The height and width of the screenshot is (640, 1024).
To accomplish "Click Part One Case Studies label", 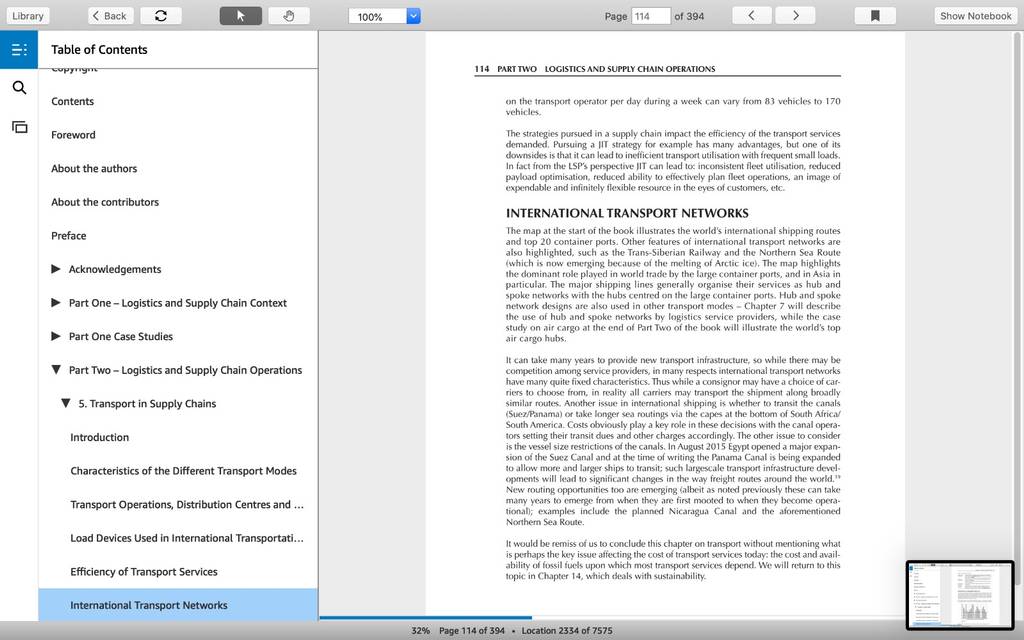I will [x=121, y=336].
